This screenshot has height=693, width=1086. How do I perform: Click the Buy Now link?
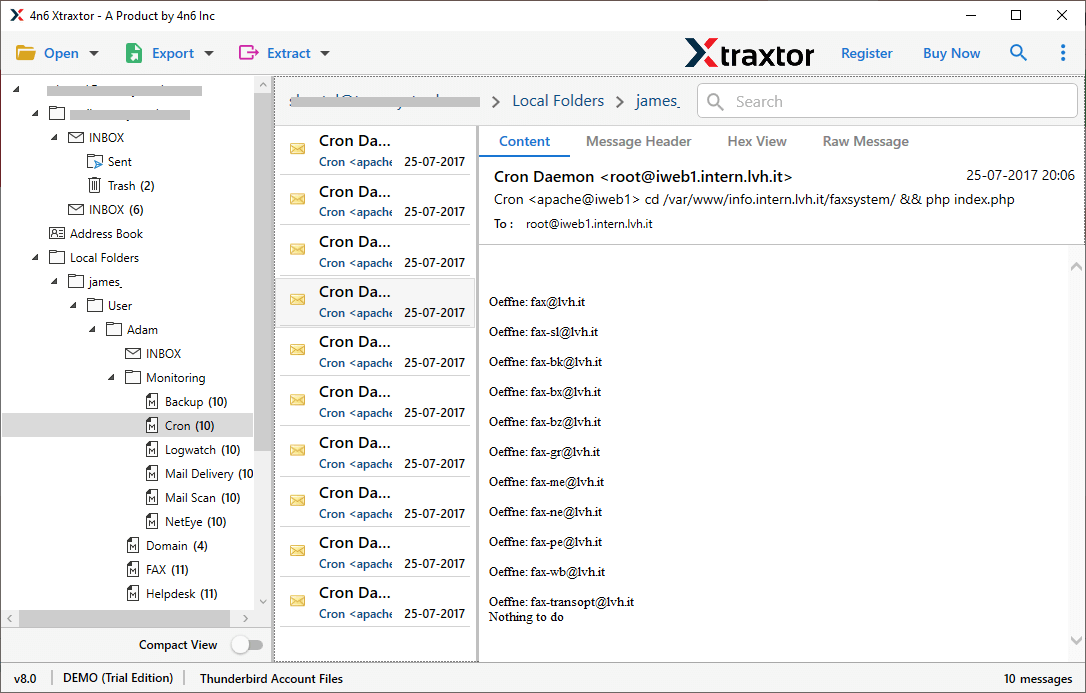click(x=951, y=52)
